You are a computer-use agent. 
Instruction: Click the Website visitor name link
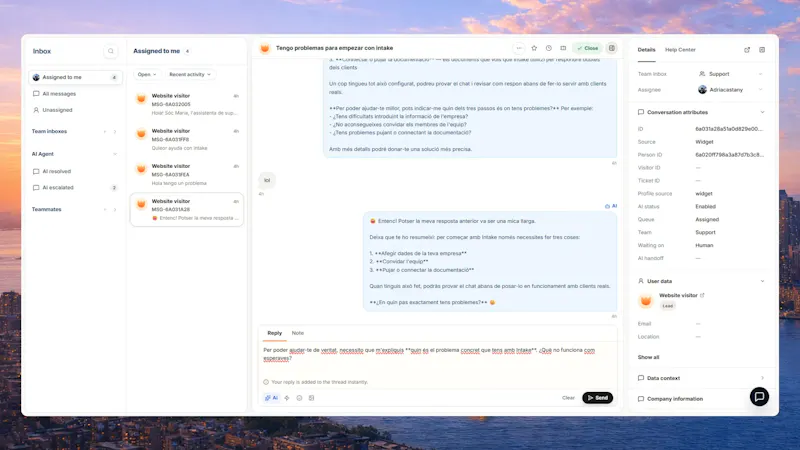pyautogui.click(x=678, y=295)
